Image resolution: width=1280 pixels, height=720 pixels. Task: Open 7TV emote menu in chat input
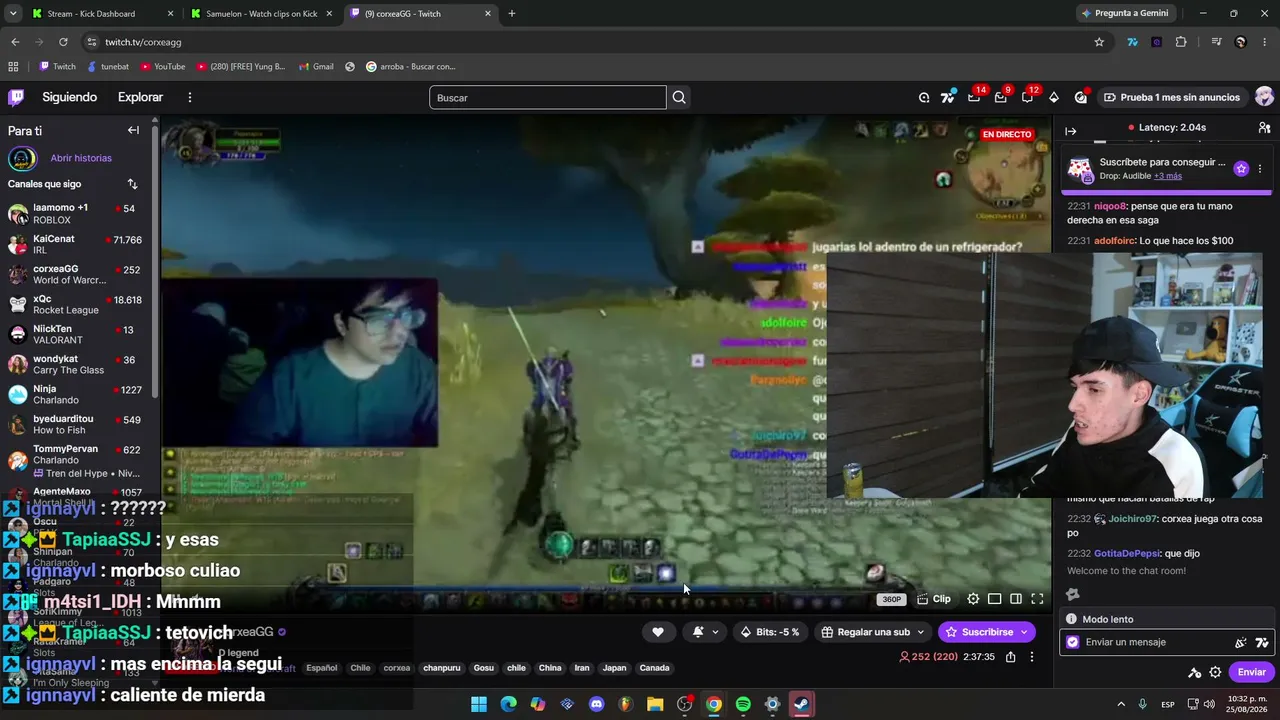click(x=1262, y=642)
